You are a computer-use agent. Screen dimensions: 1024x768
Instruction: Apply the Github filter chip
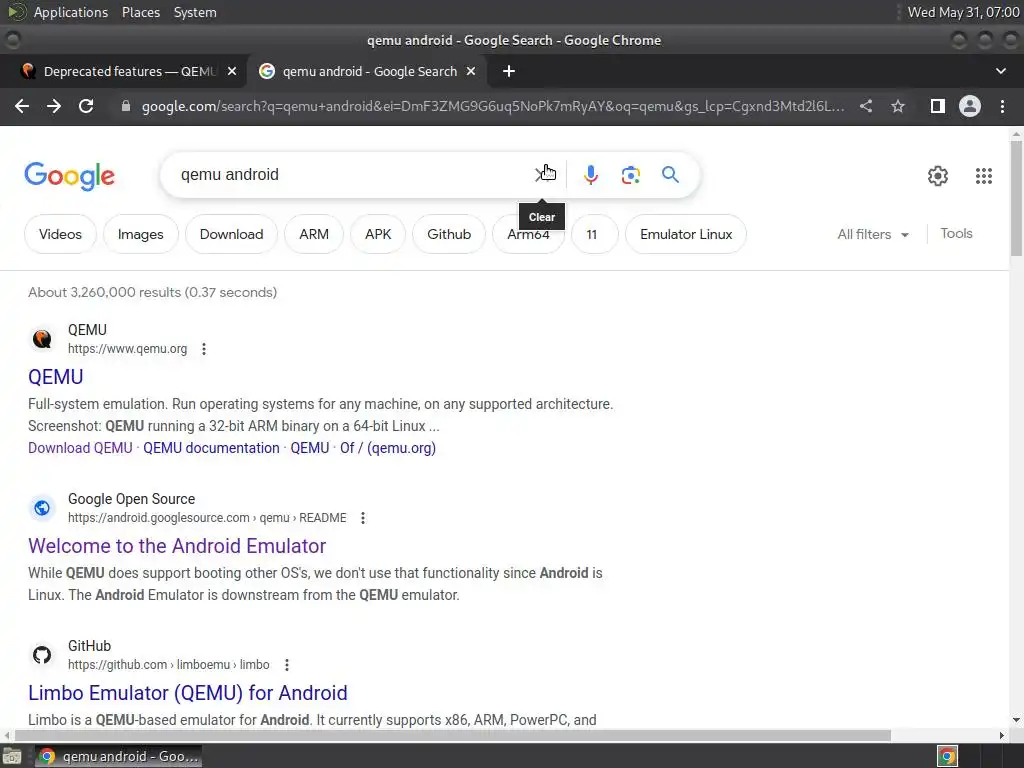(x=449, y=234)
